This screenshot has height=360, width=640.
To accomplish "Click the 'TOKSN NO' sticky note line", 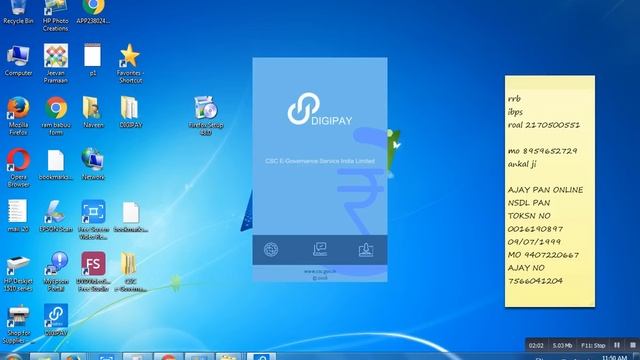I will pyautogui.click(x=529, y=216).
